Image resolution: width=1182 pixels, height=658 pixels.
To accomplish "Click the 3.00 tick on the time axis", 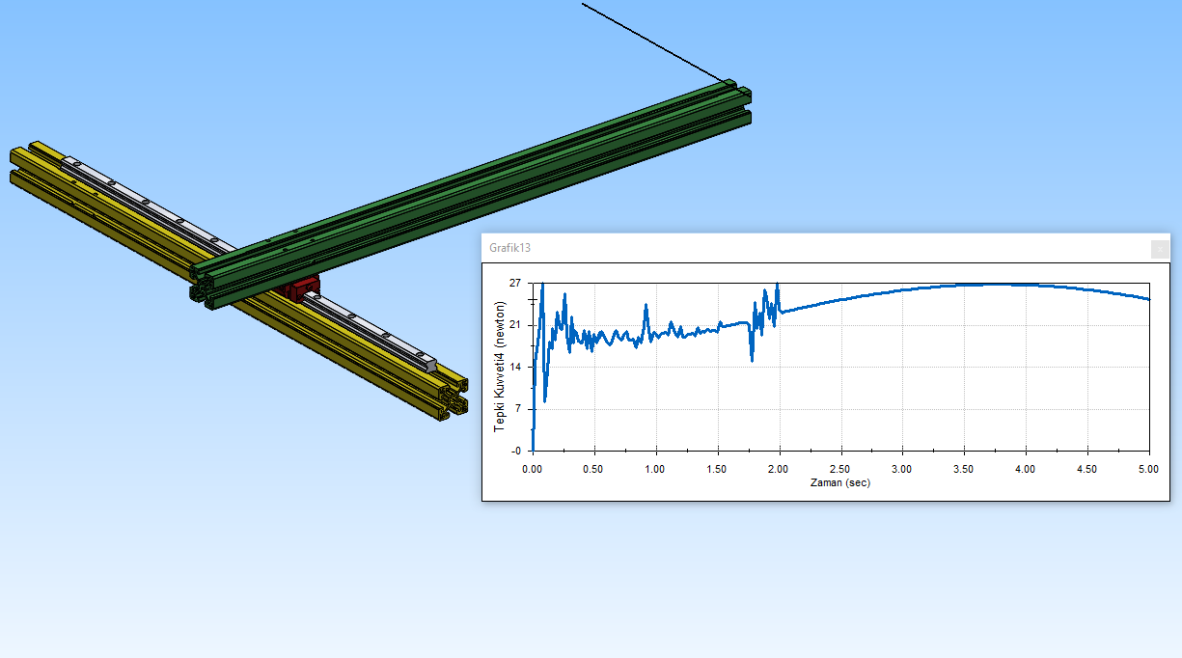I will point(902,469).
